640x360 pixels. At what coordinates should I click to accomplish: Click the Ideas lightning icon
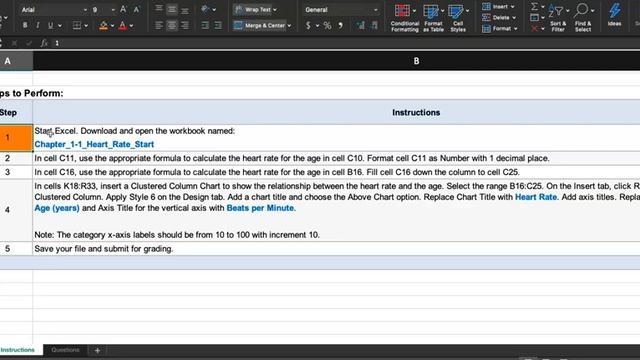coord(614,15)
